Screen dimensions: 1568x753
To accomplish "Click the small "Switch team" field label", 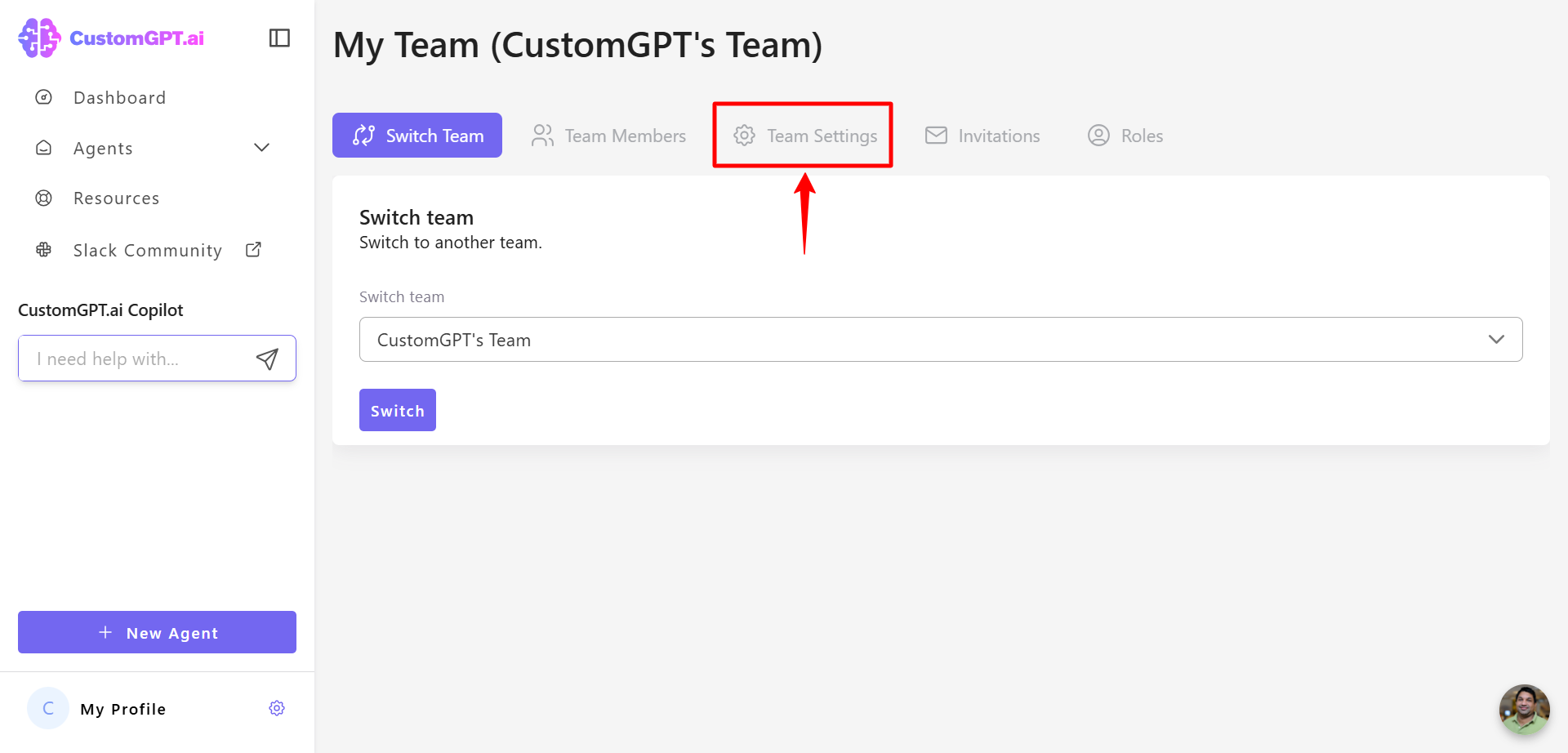I will click(402, 297).
